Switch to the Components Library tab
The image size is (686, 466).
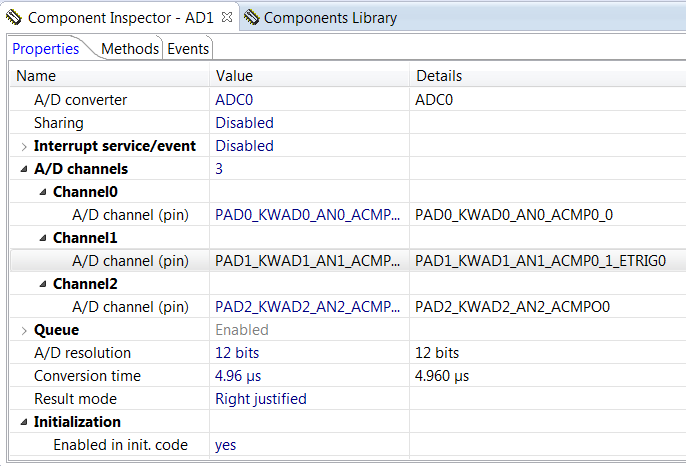pyautogui.click(x=329, y=18)
